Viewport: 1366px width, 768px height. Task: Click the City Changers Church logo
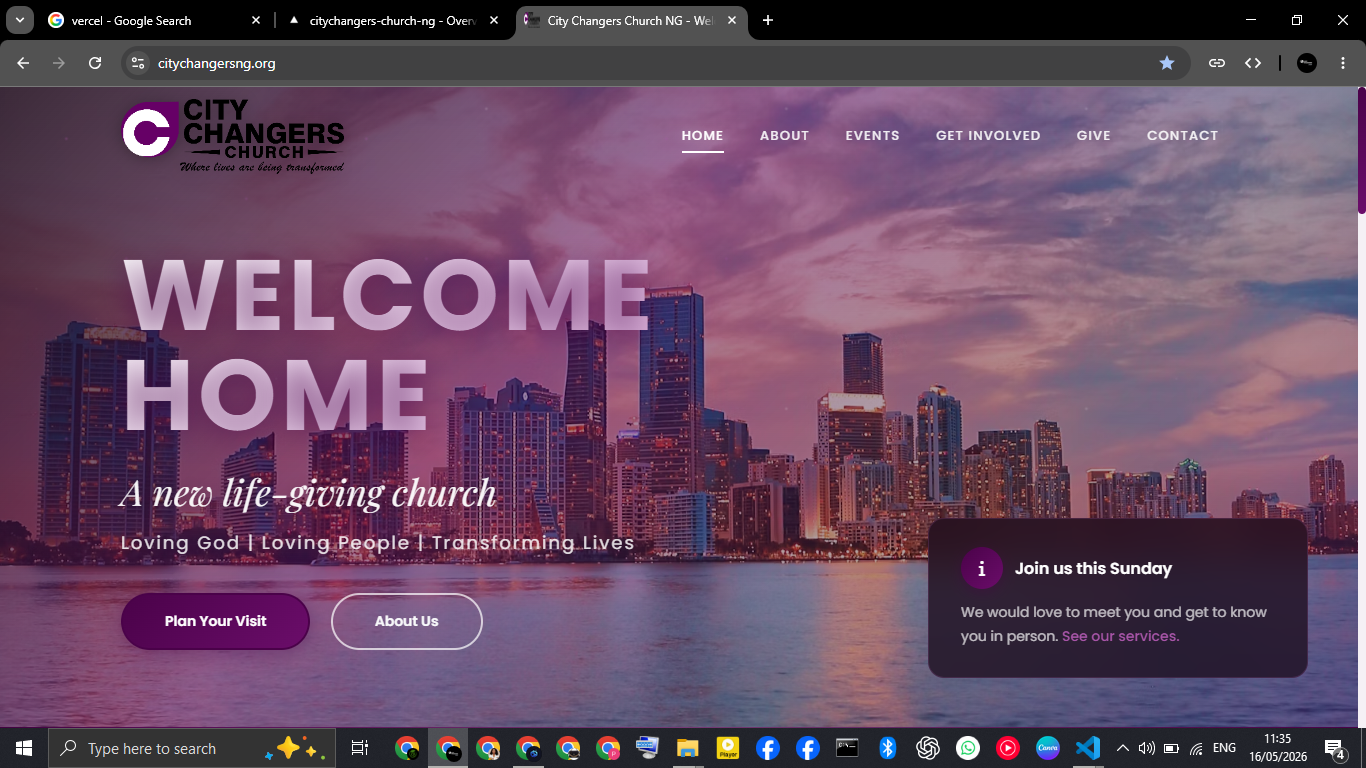click(233, 136)
